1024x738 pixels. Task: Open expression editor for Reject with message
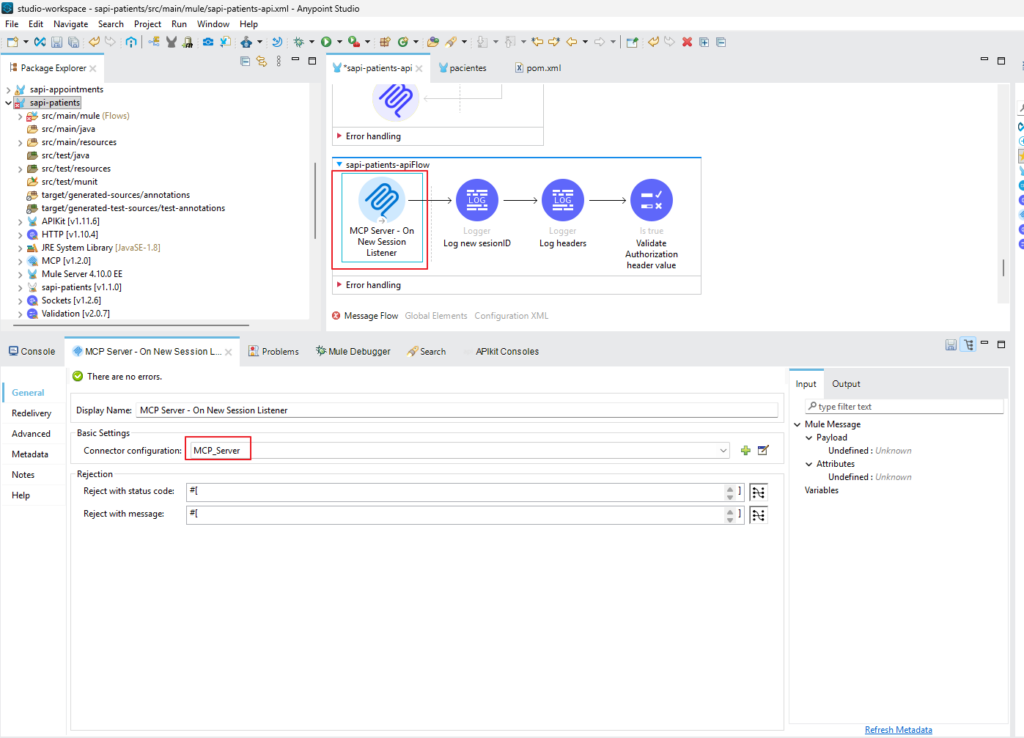758,515
